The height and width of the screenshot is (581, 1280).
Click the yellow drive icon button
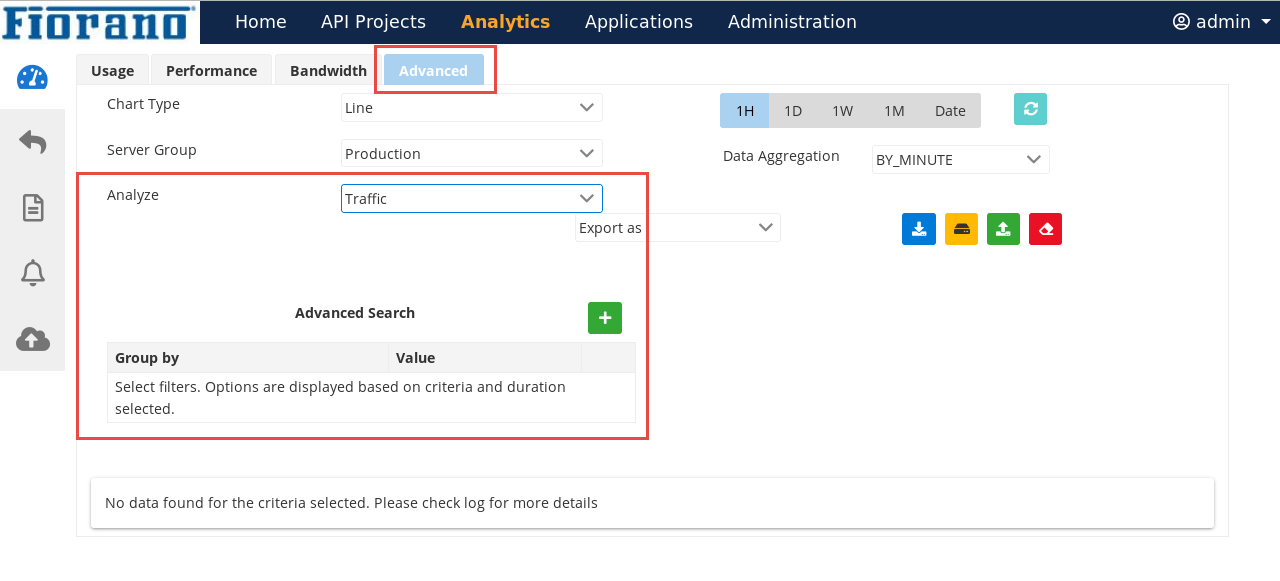pos(961,229)
